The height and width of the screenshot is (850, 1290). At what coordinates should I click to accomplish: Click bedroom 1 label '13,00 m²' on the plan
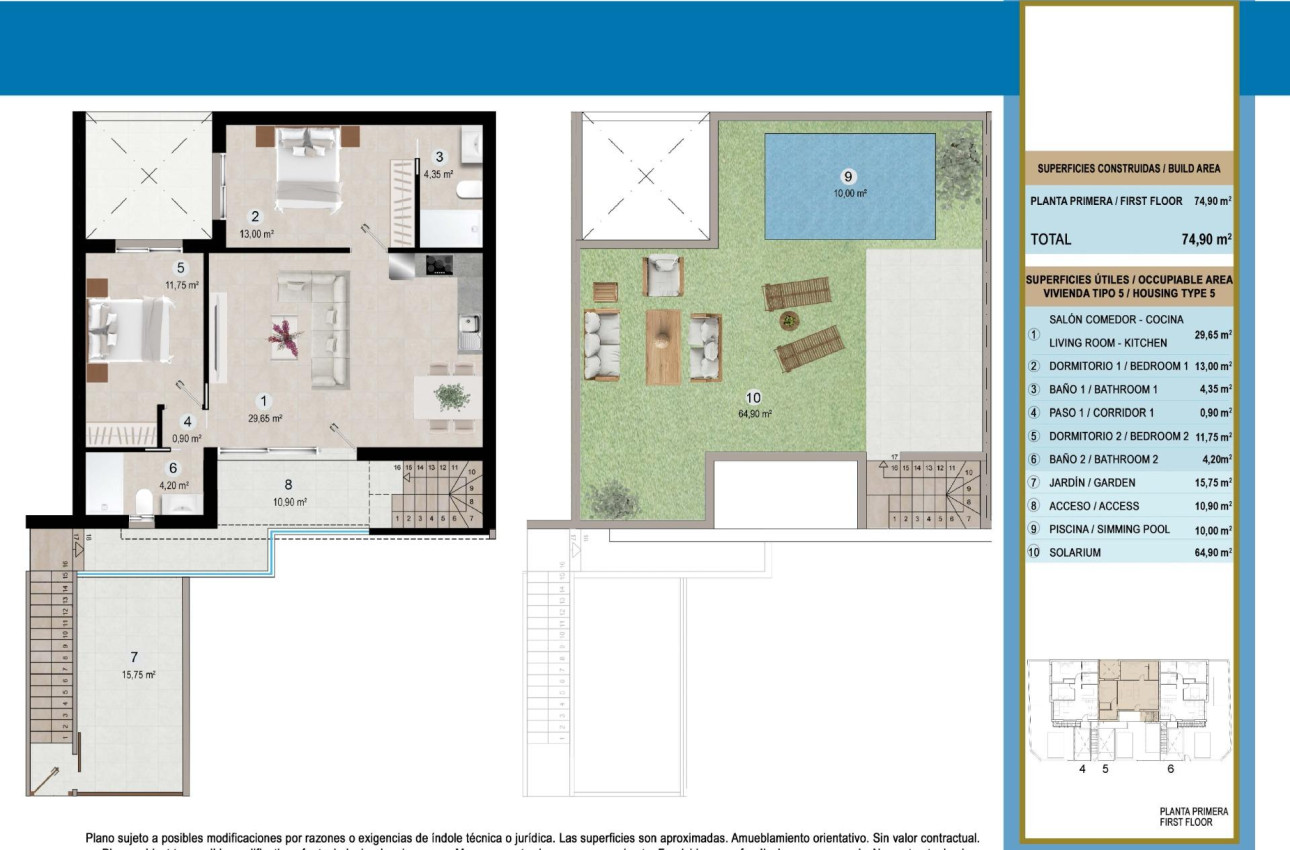[x=255, y=234]
